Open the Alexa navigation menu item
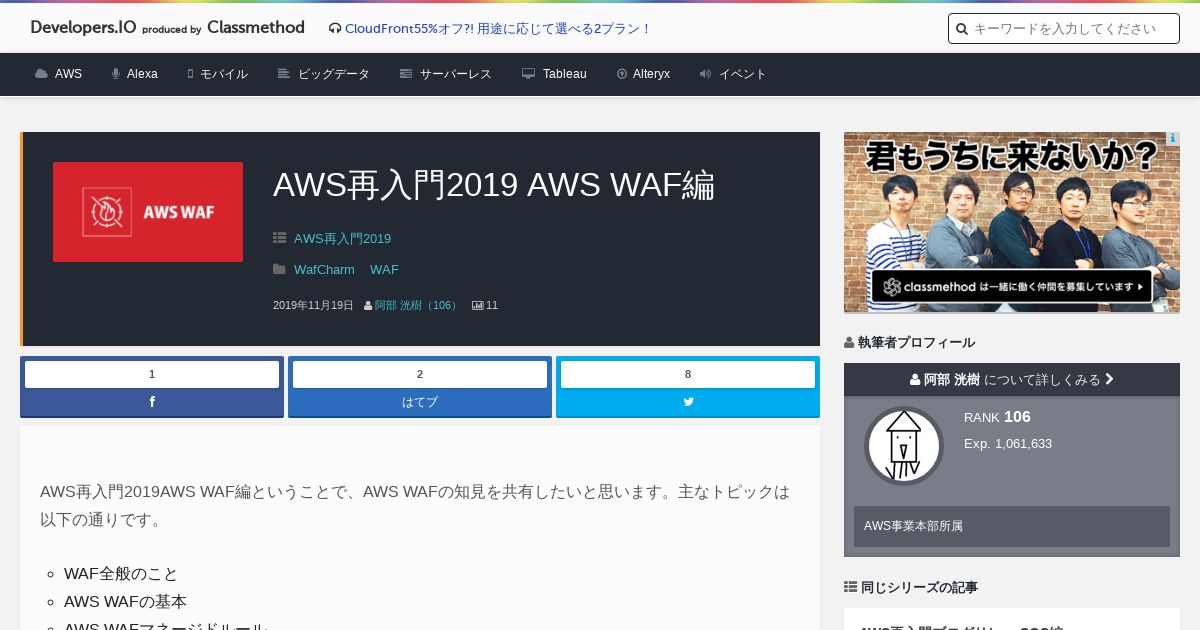The width and height of the screenshot is (1200, 630). point(142,74)
